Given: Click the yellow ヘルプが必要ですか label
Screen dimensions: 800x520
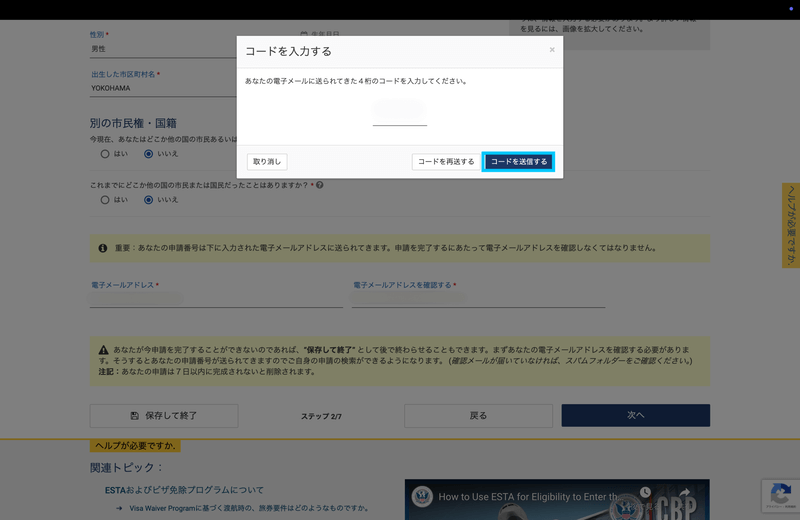Looking at the screenshot, I should [135, 445].
